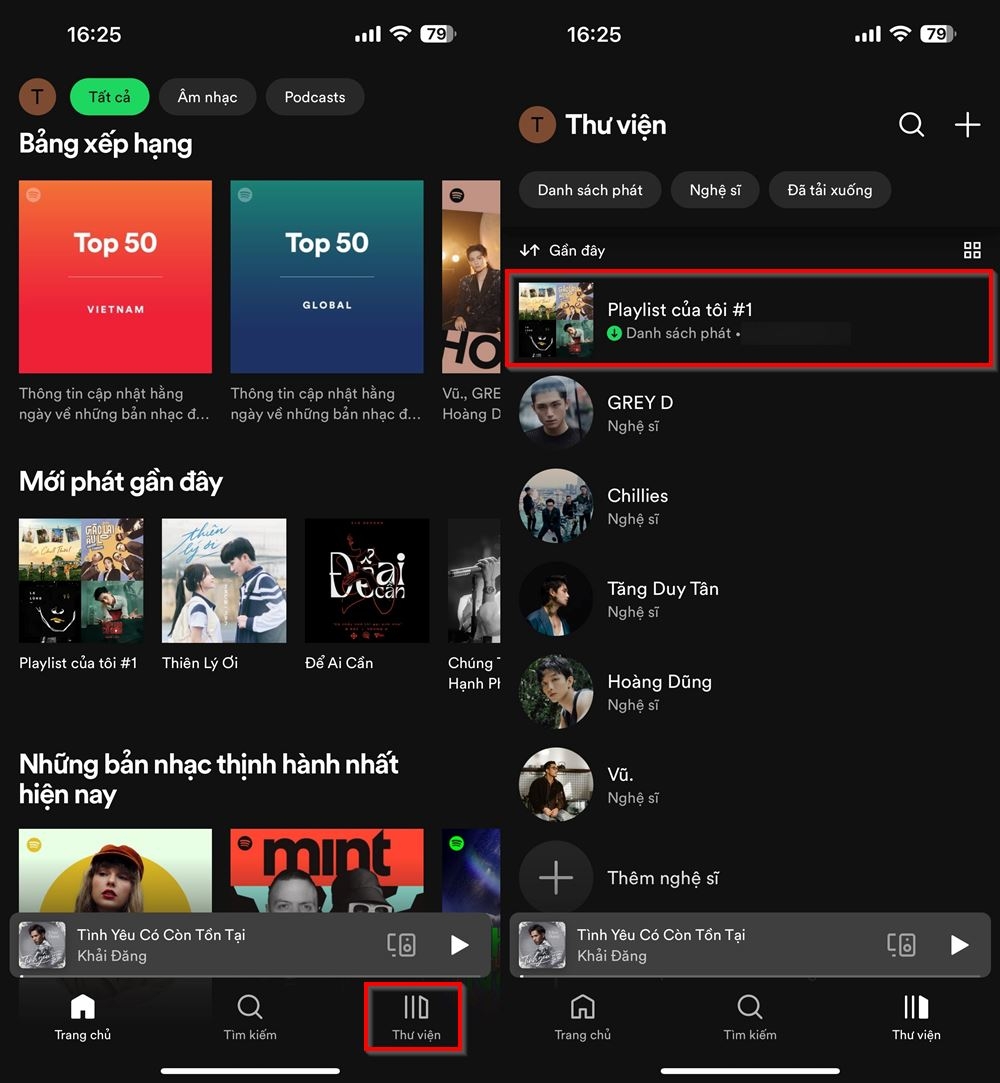Select the 'Podcasts' filter chip

coord(315,97)
